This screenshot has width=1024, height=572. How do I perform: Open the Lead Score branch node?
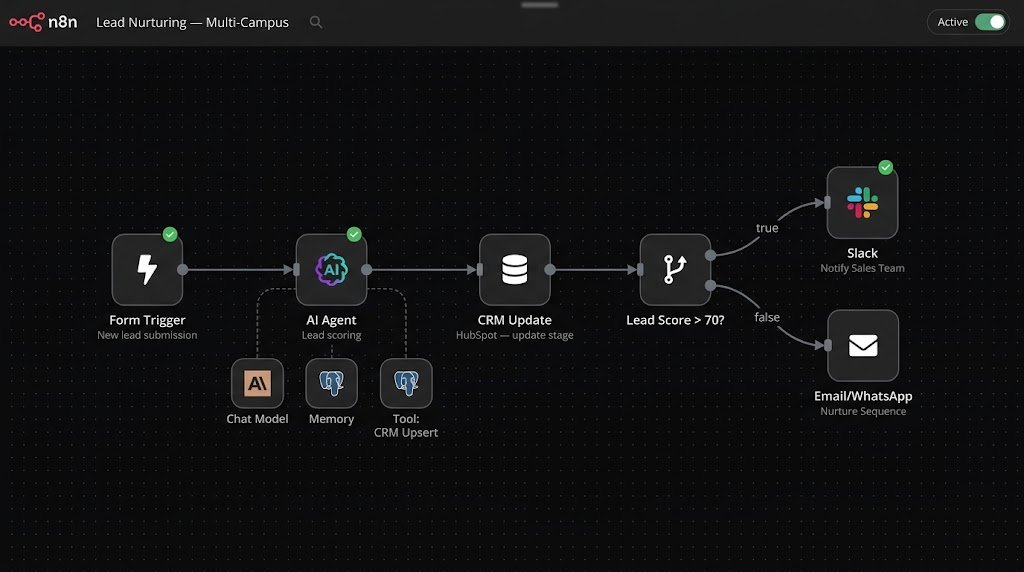[675, 270]
